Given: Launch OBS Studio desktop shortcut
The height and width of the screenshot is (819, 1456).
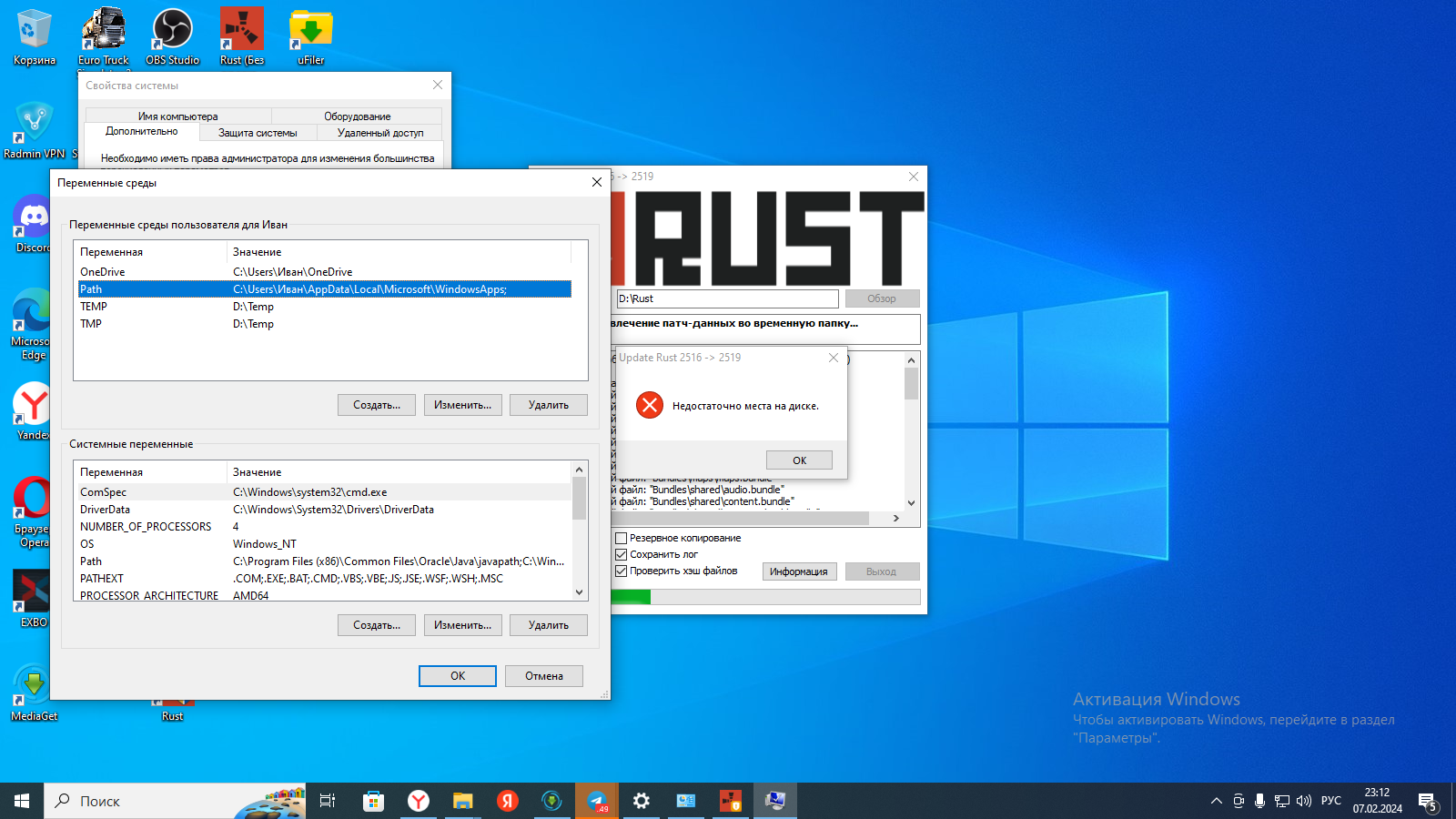Looking at the screenshot, I should 173,36.
